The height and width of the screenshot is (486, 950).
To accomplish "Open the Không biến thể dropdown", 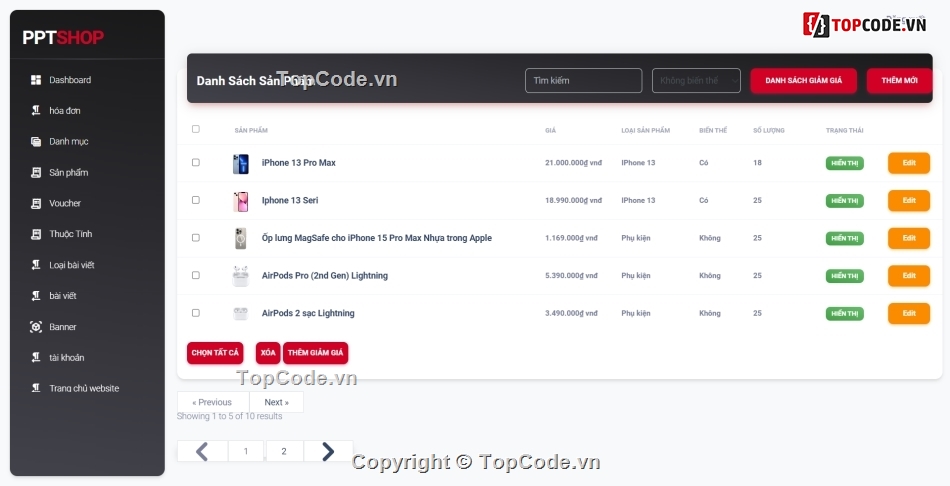I will coord(696,81).
